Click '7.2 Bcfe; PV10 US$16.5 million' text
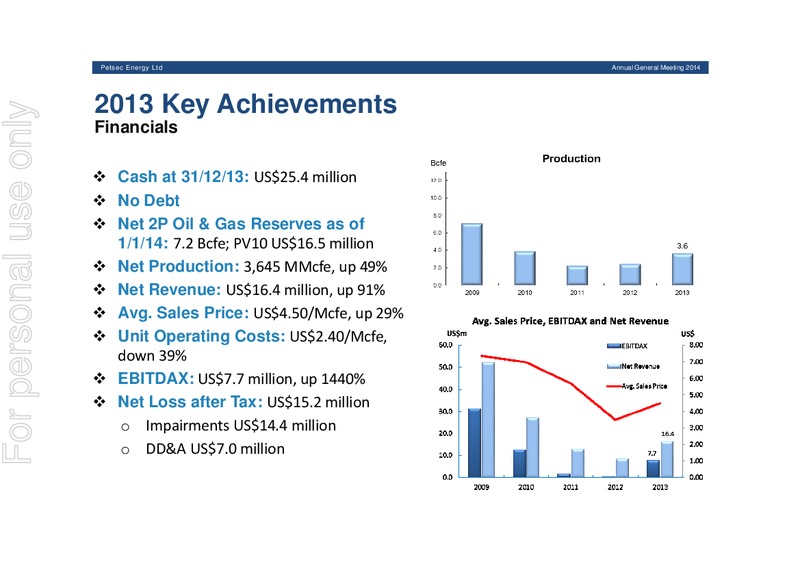 pyautogui.click(x=273, y=243)
